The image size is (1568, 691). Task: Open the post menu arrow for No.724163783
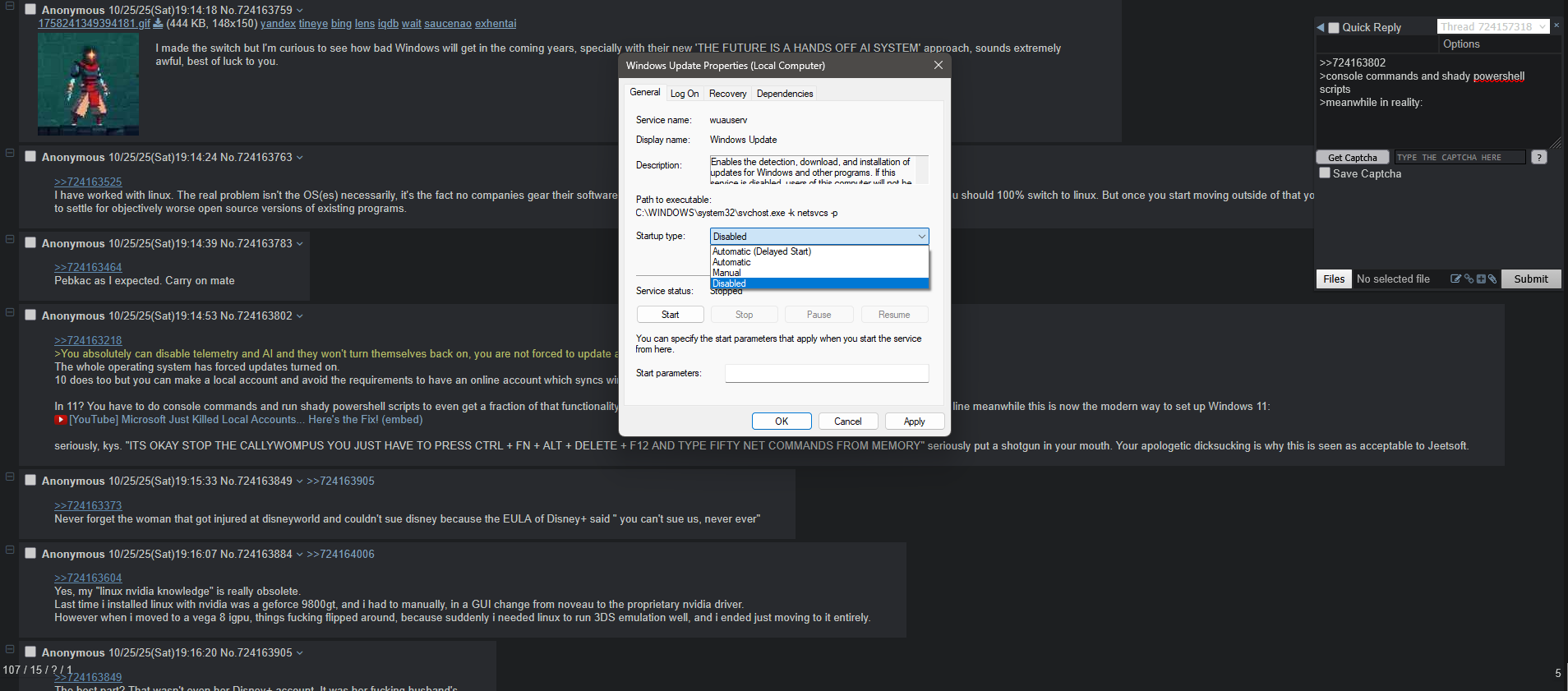[300, 244]
